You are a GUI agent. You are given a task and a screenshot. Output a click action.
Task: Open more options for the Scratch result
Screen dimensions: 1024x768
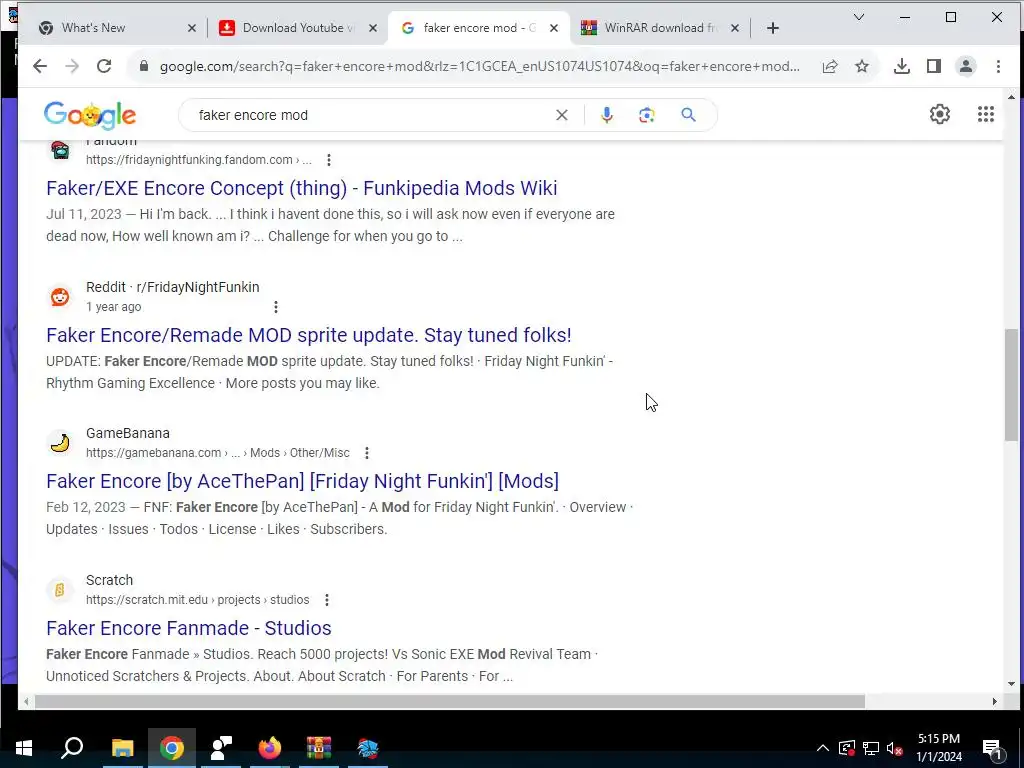(327, 600)
